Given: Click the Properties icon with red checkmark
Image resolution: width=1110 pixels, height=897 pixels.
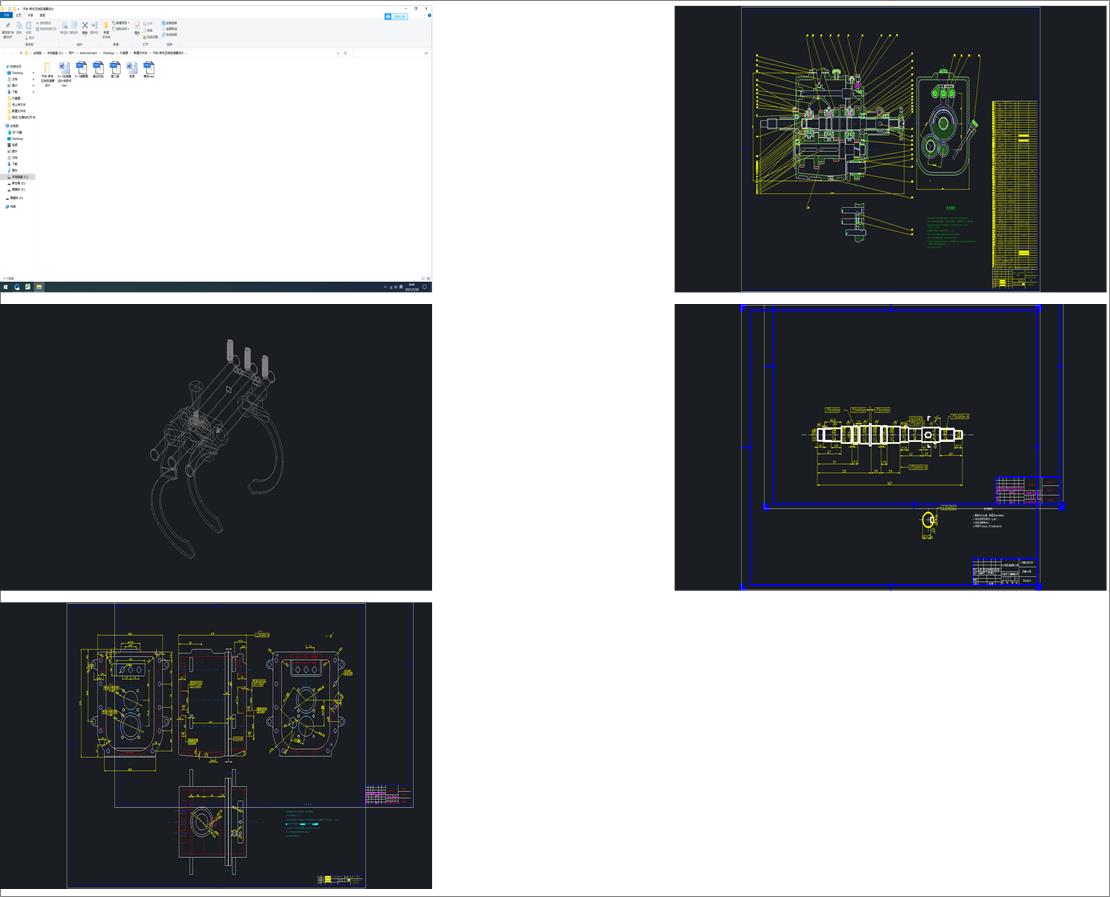Looking at the screenshot, I should [x=138, y=26].
